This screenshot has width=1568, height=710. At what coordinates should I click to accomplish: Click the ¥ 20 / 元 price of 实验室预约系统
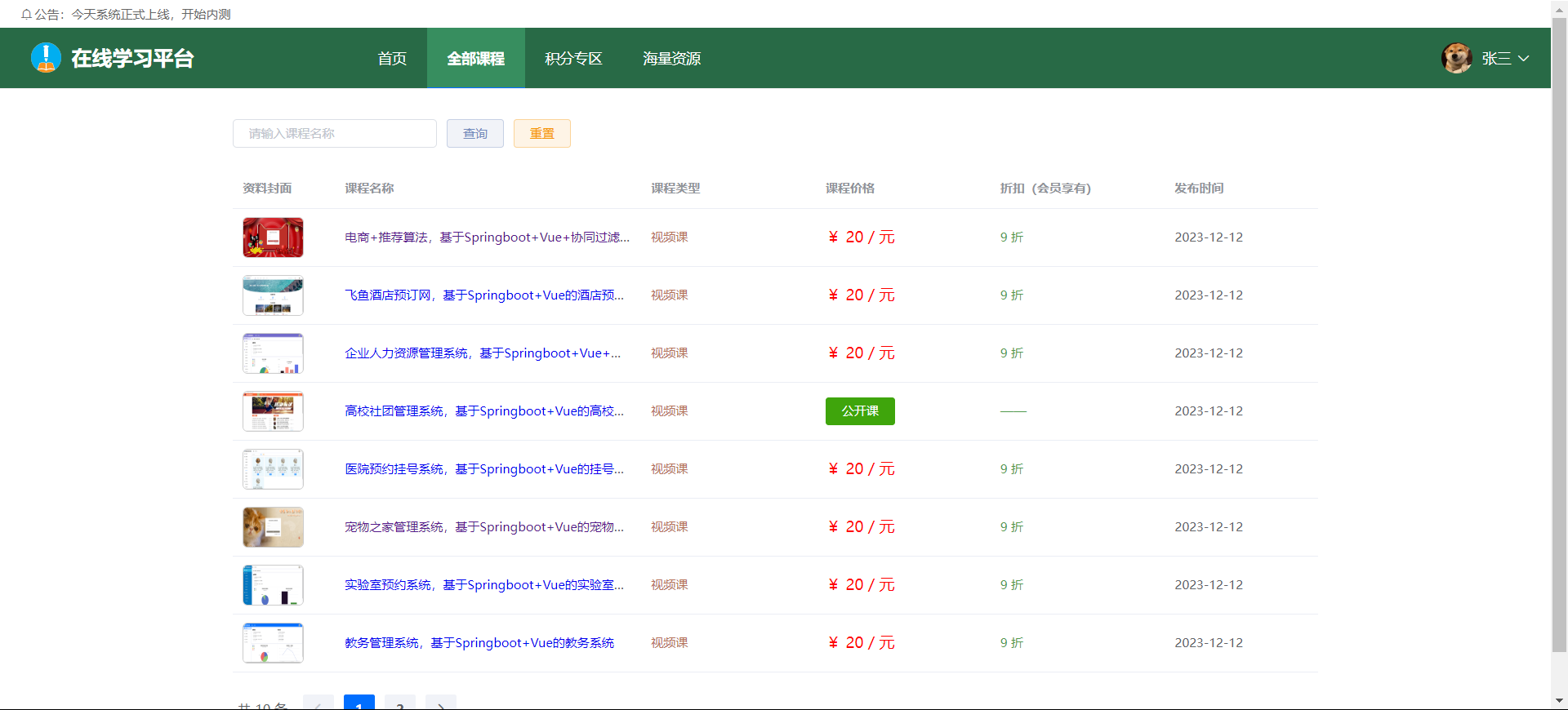point(862,585)
